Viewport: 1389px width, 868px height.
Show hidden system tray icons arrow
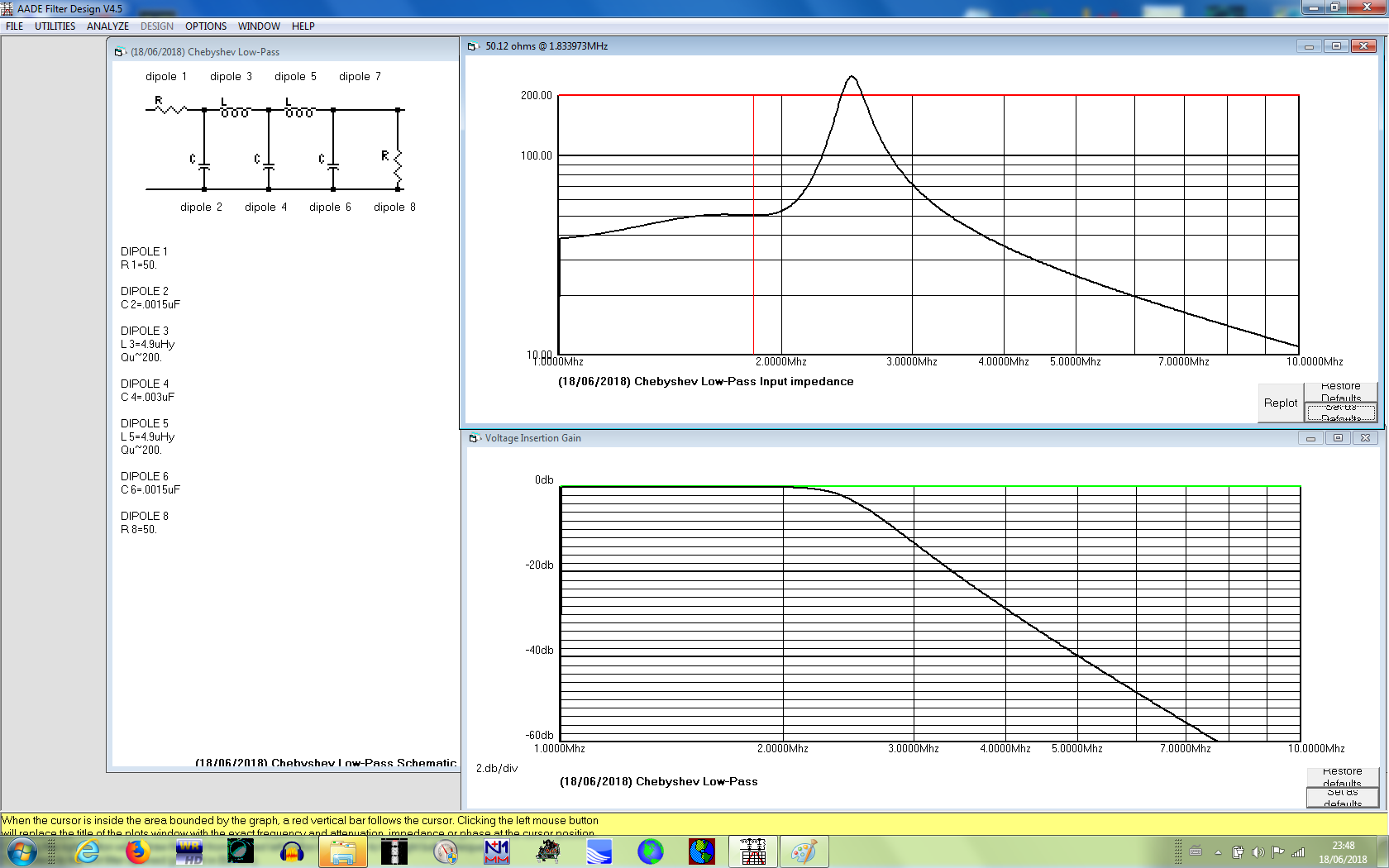click(x=1218, y=851)
